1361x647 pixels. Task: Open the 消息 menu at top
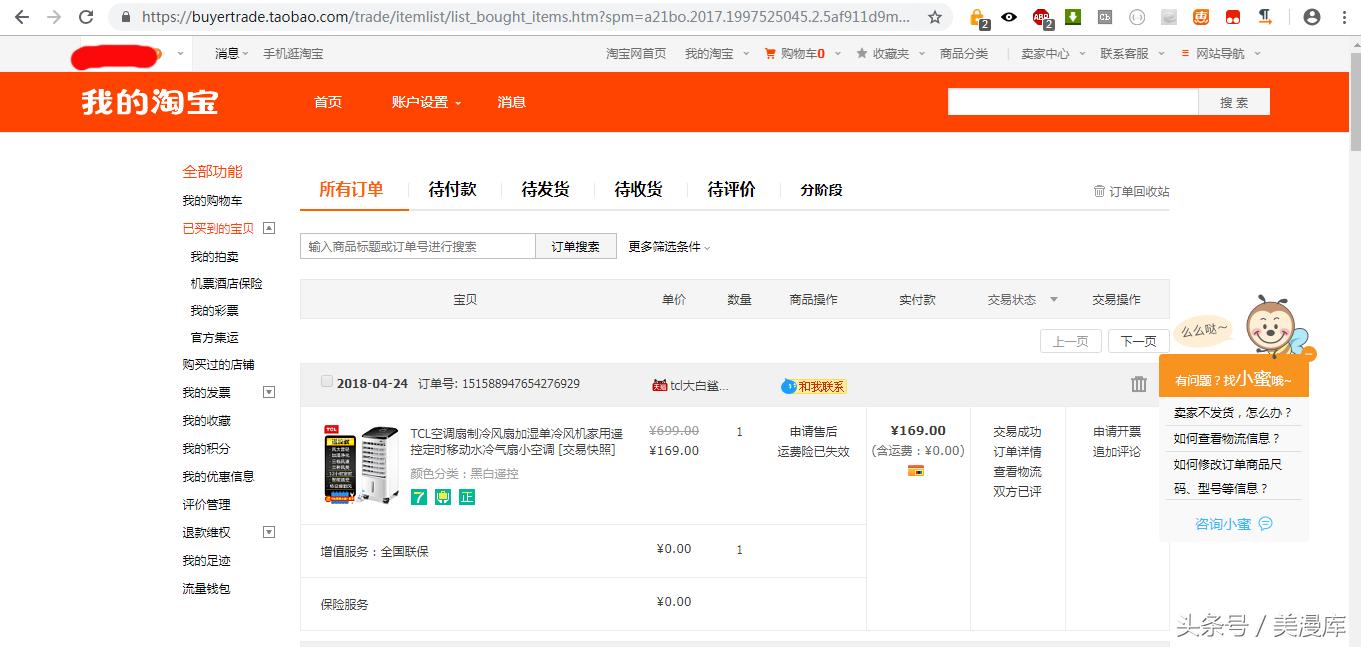[x=225, y=53]
